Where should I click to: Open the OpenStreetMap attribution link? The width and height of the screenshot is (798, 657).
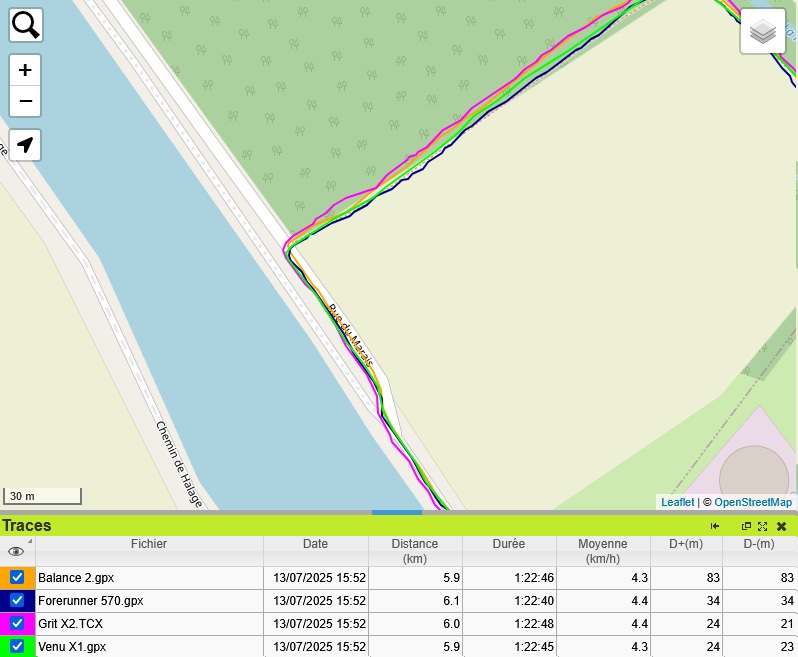point(752,502)
